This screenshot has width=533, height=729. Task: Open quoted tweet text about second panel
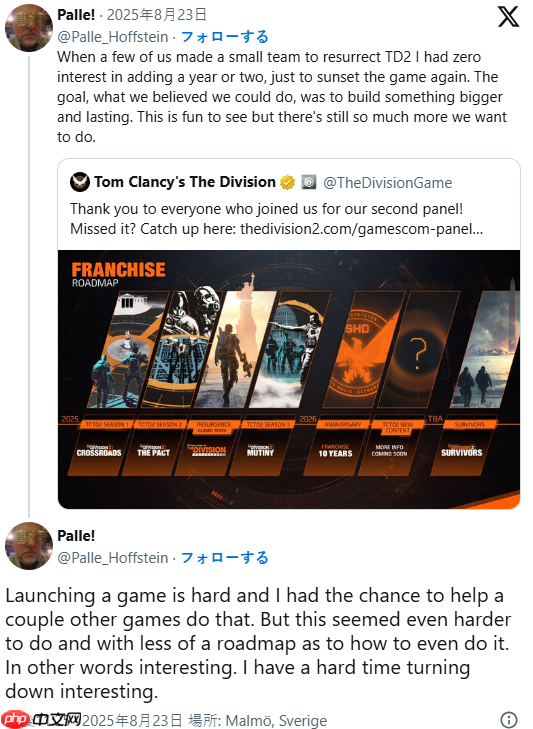[277, 219]
